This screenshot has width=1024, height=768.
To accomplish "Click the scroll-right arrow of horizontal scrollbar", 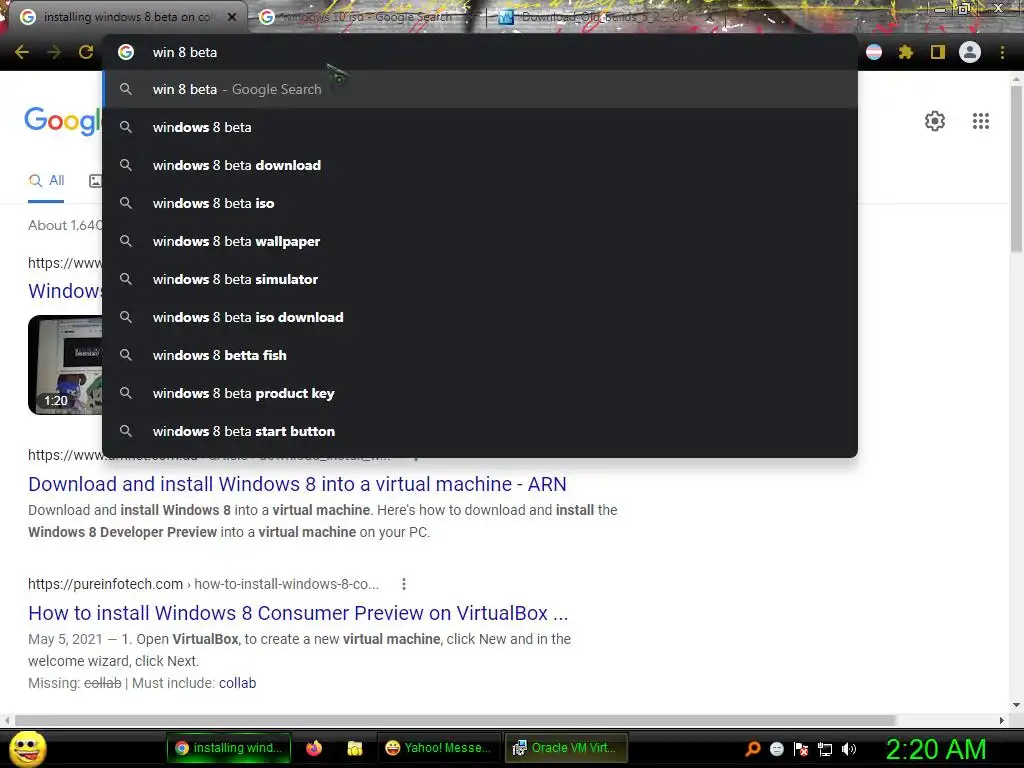I will click(1002, 720).
